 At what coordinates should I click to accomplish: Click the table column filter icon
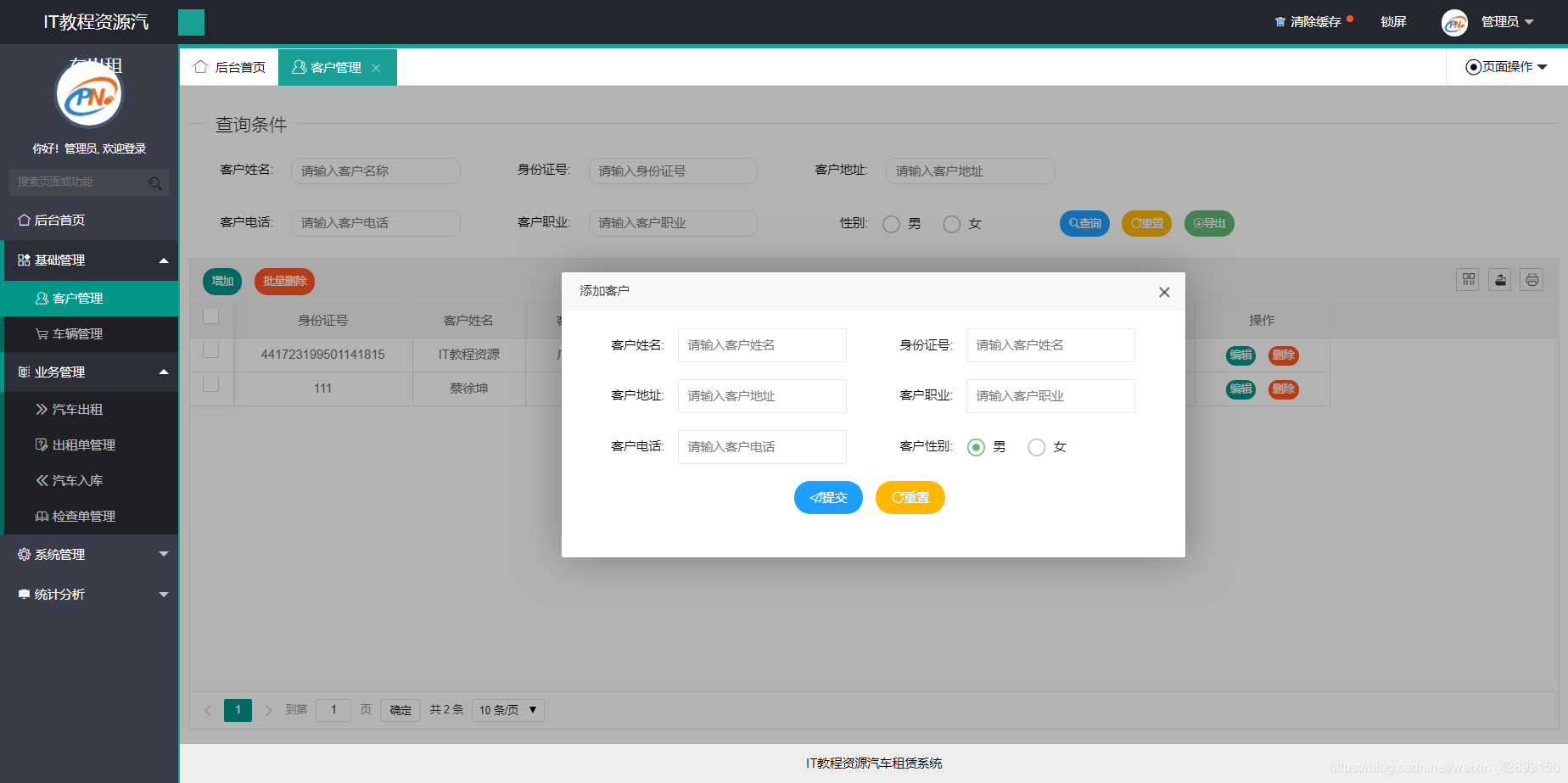(x=1469, y=279)
